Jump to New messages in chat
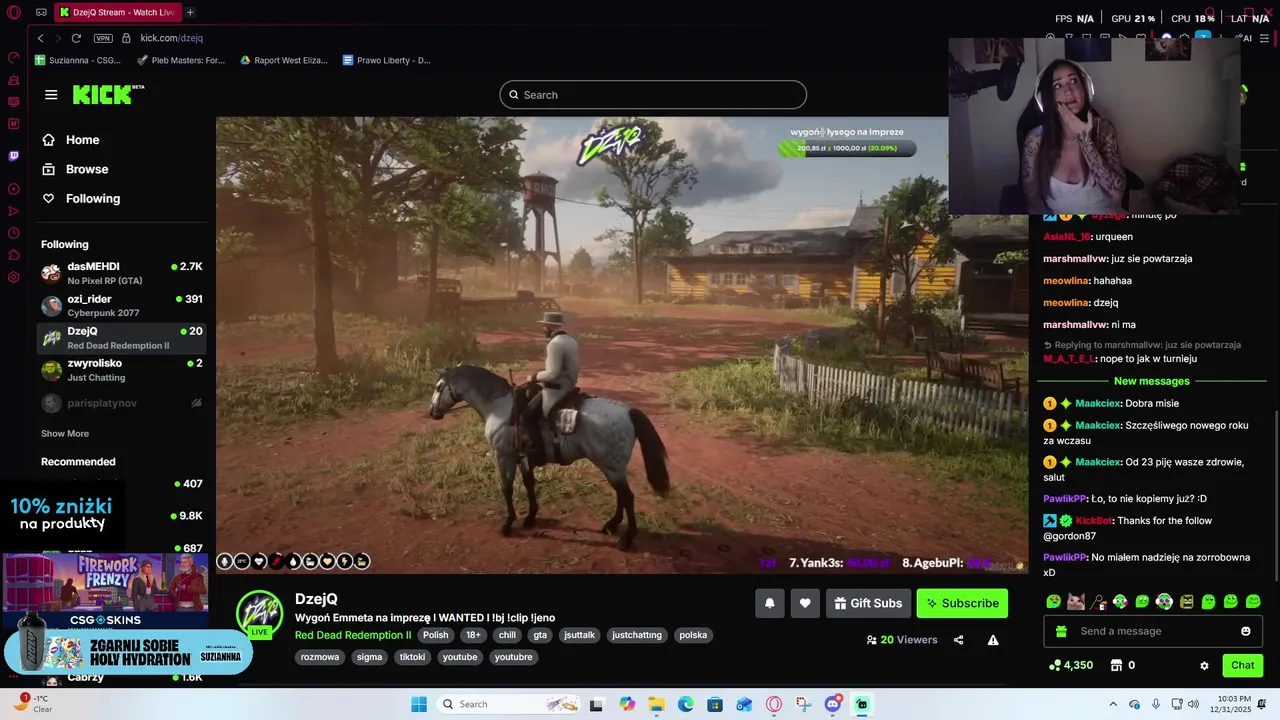The image size is (1280, 720). click(1152, 381)
